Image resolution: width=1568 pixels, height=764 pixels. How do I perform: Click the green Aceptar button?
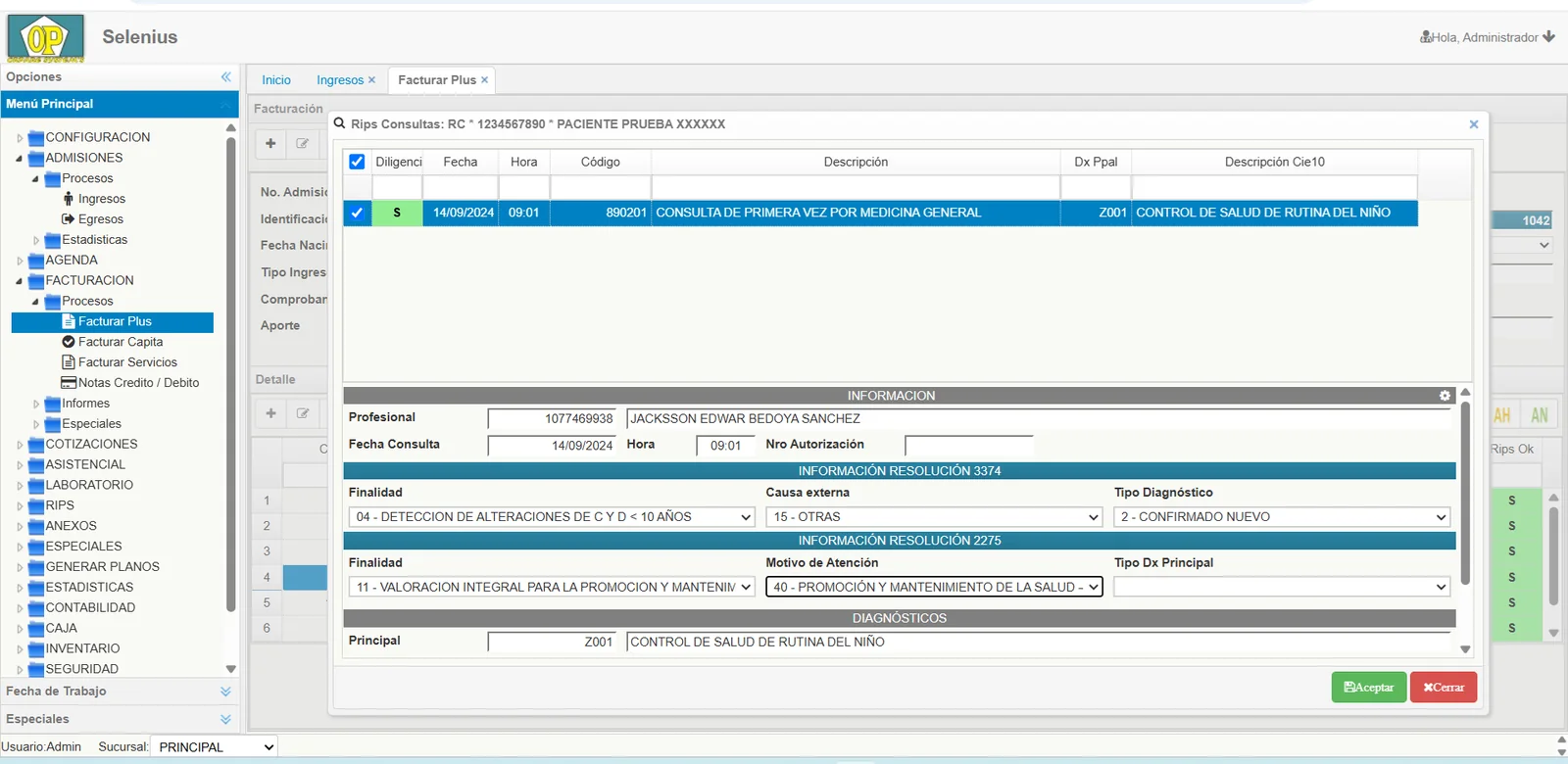pos(1369,688)
